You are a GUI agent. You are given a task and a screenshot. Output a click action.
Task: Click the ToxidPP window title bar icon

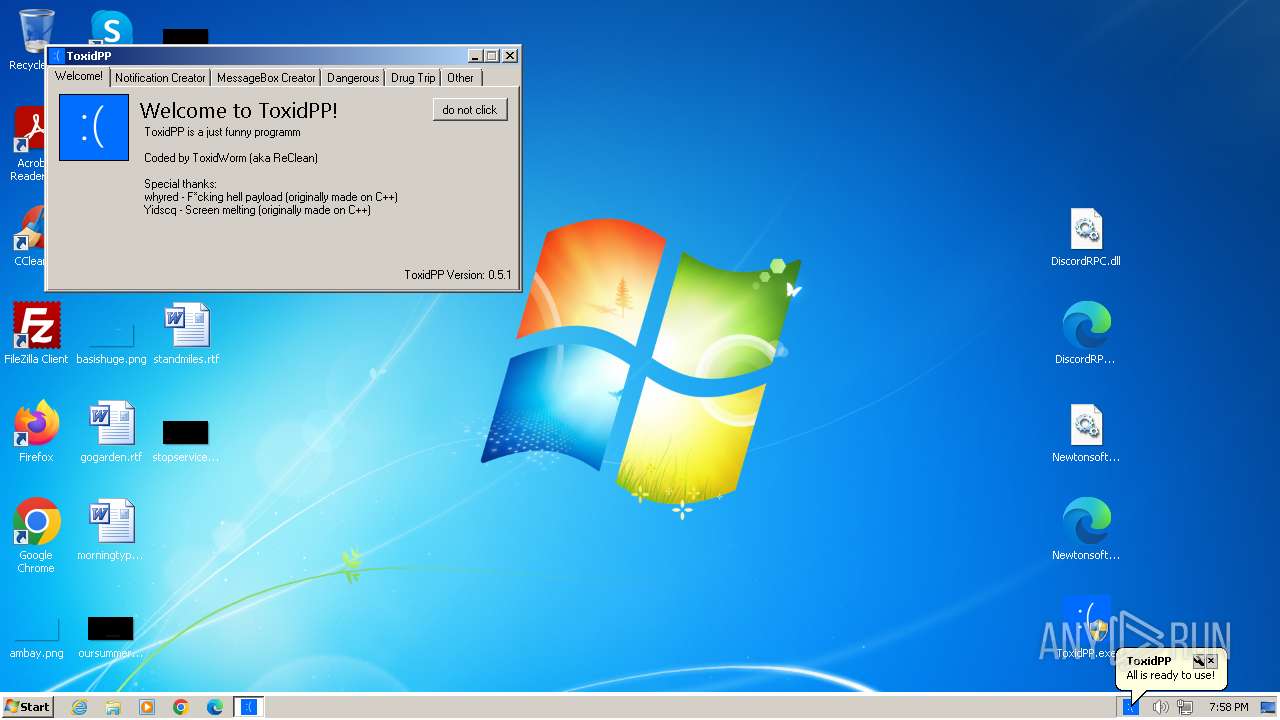pos(57,56)
